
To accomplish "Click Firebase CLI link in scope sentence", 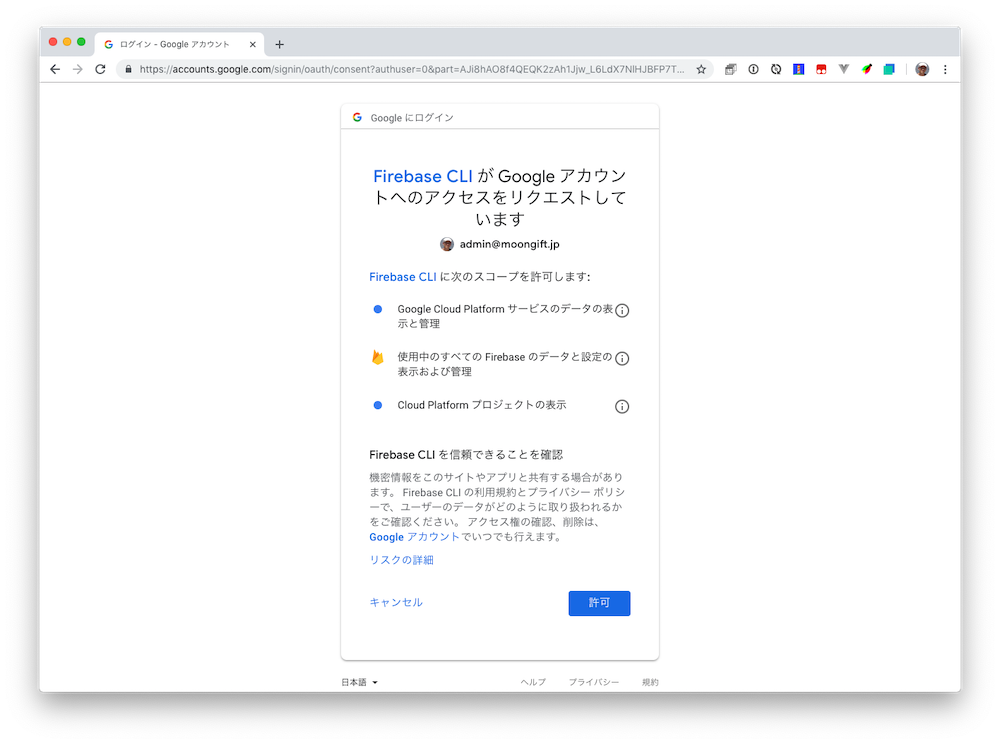I will 403,277.
